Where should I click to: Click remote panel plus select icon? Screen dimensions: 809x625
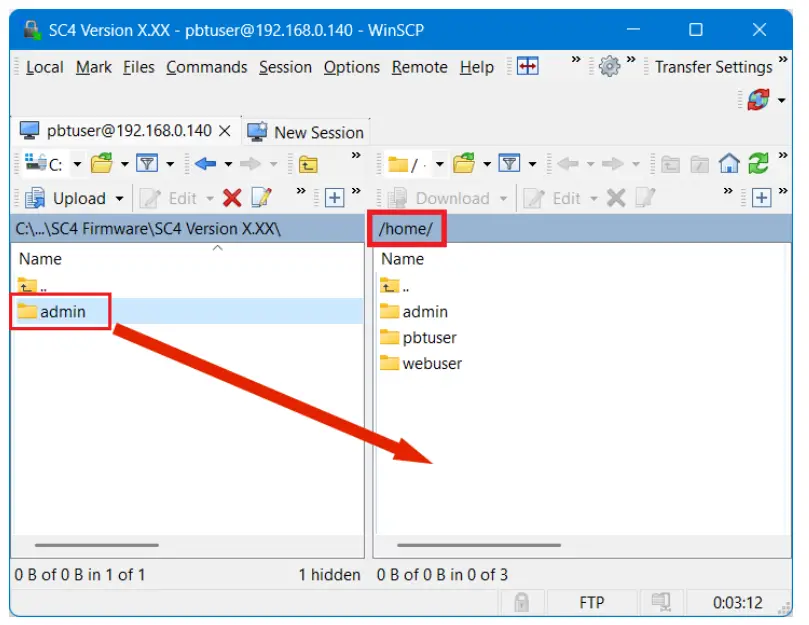coord(762,198)
